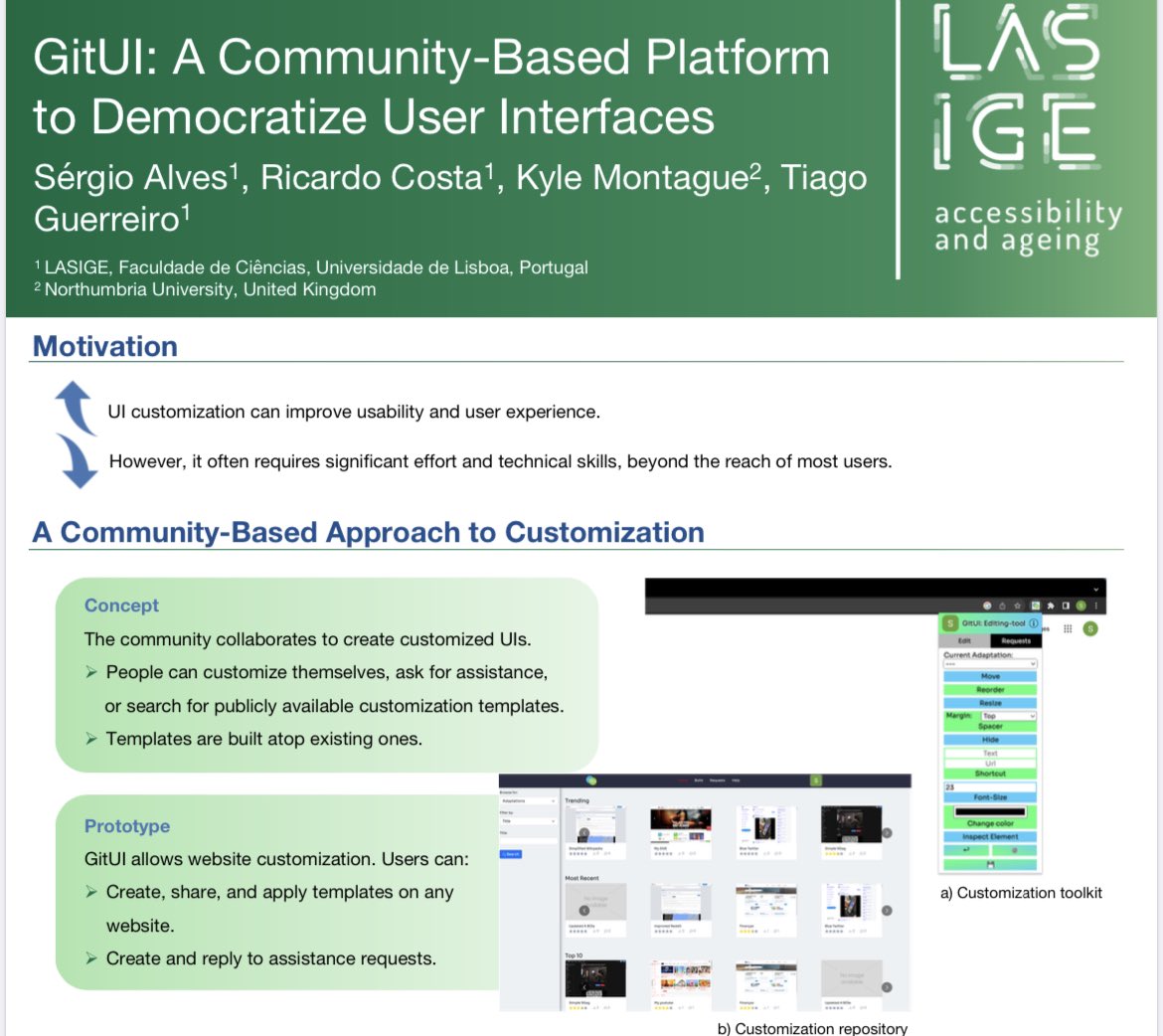
Task: Click the Font-Size button
Action: (990, 797)
